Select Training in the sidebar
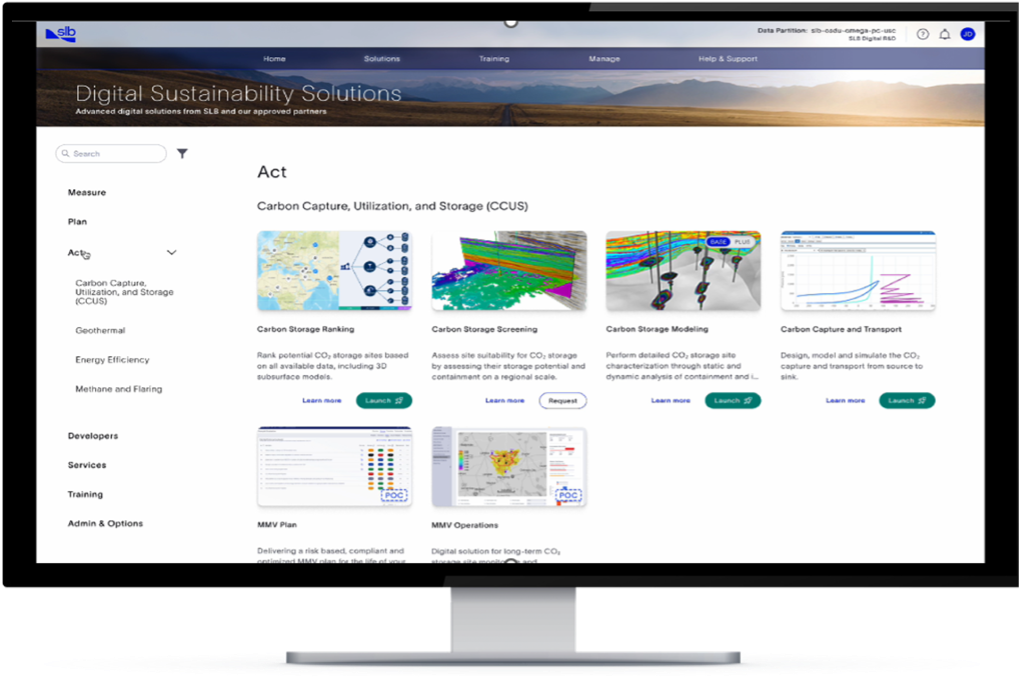The height and width of the screenshot is (683, 1020). (85, 494)
